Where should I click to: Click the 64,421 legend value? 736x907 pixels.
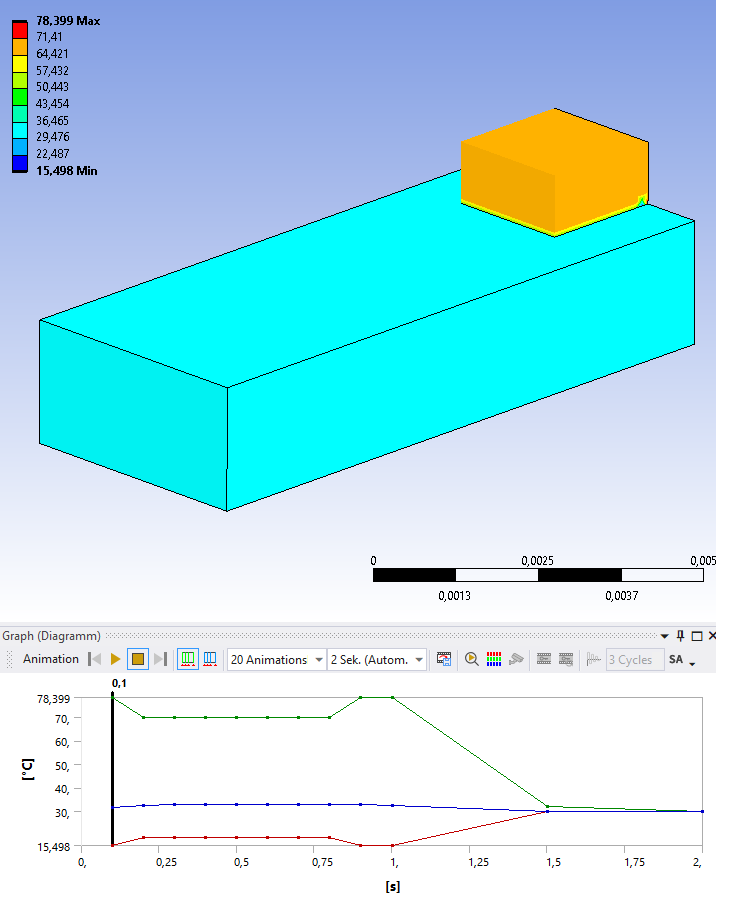53,54
